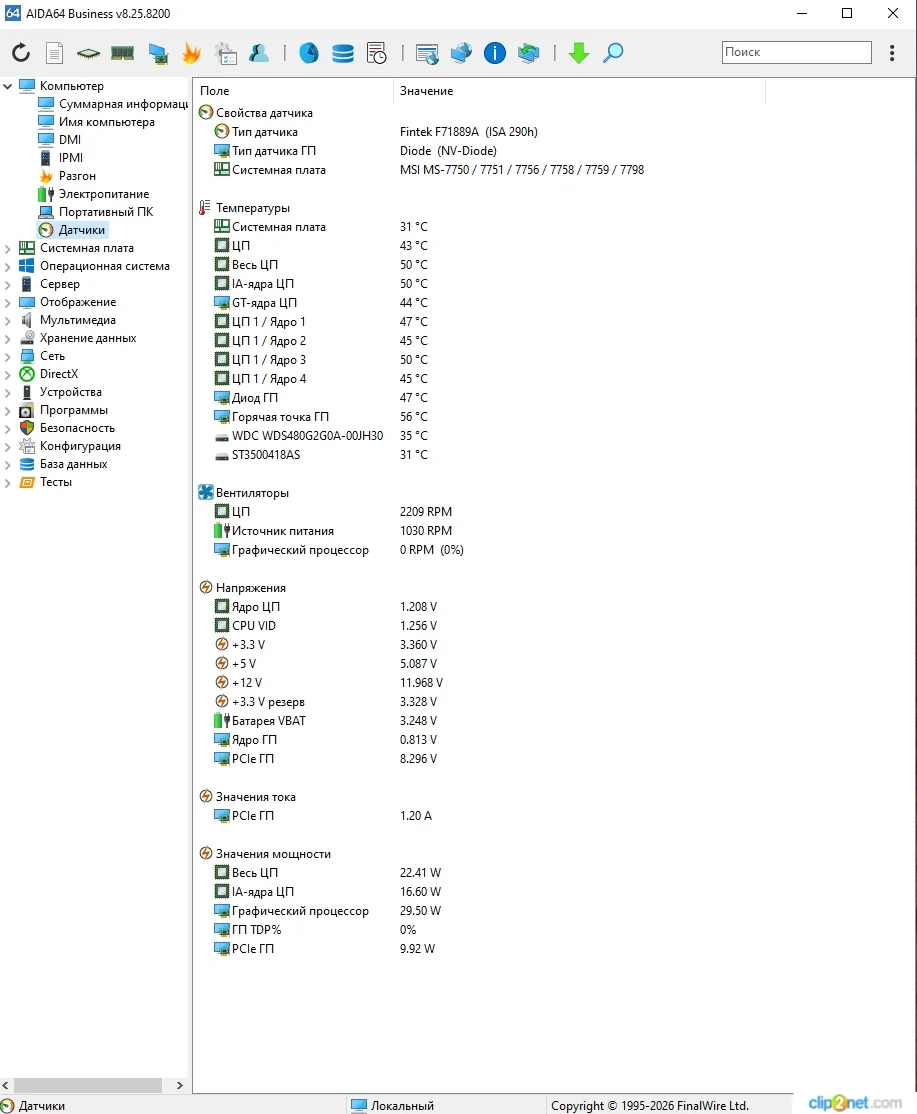Select Разгон in the tree
Screen dimensions: 917x1114
tap(67, 175)
